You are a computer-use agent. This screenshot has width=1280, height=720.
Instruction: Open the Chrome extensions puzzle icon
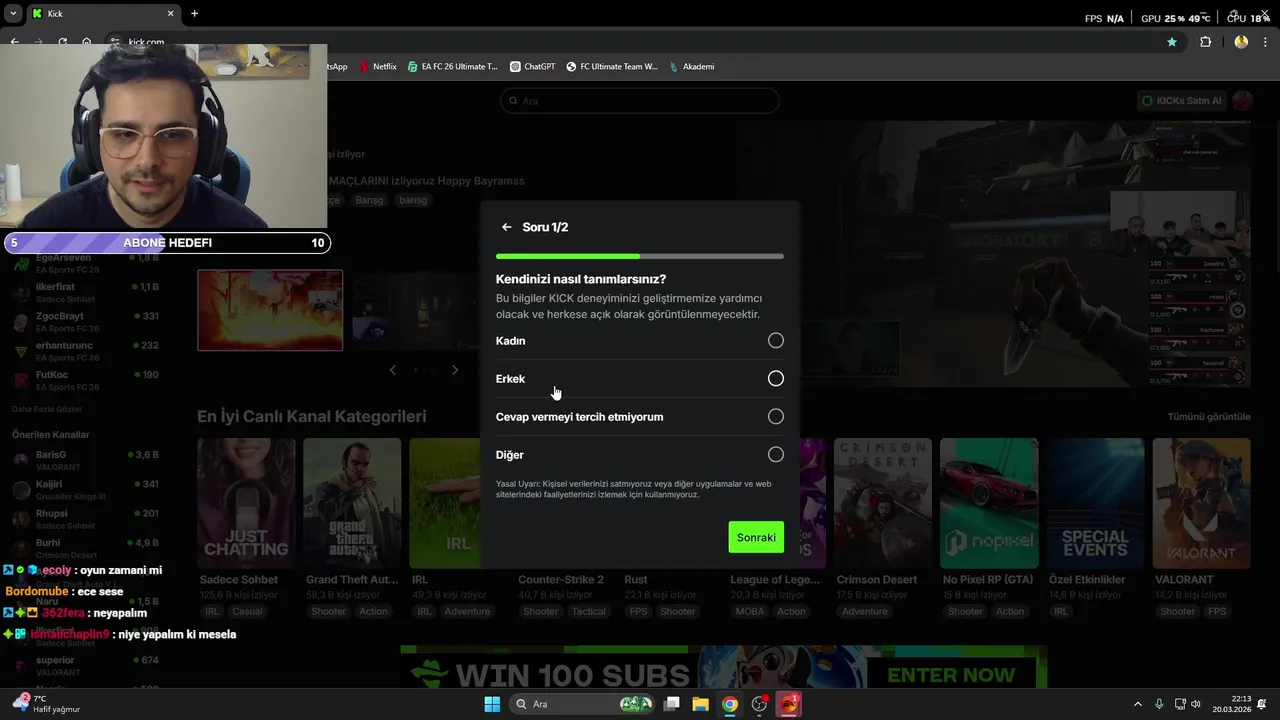[1205, 42]
